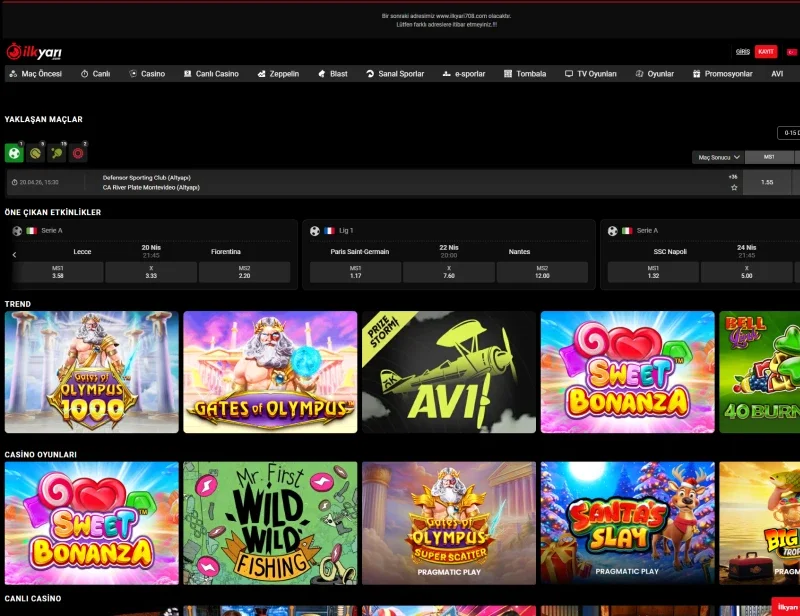Go to previous featured events with arrow

click(x=14, y=254)
